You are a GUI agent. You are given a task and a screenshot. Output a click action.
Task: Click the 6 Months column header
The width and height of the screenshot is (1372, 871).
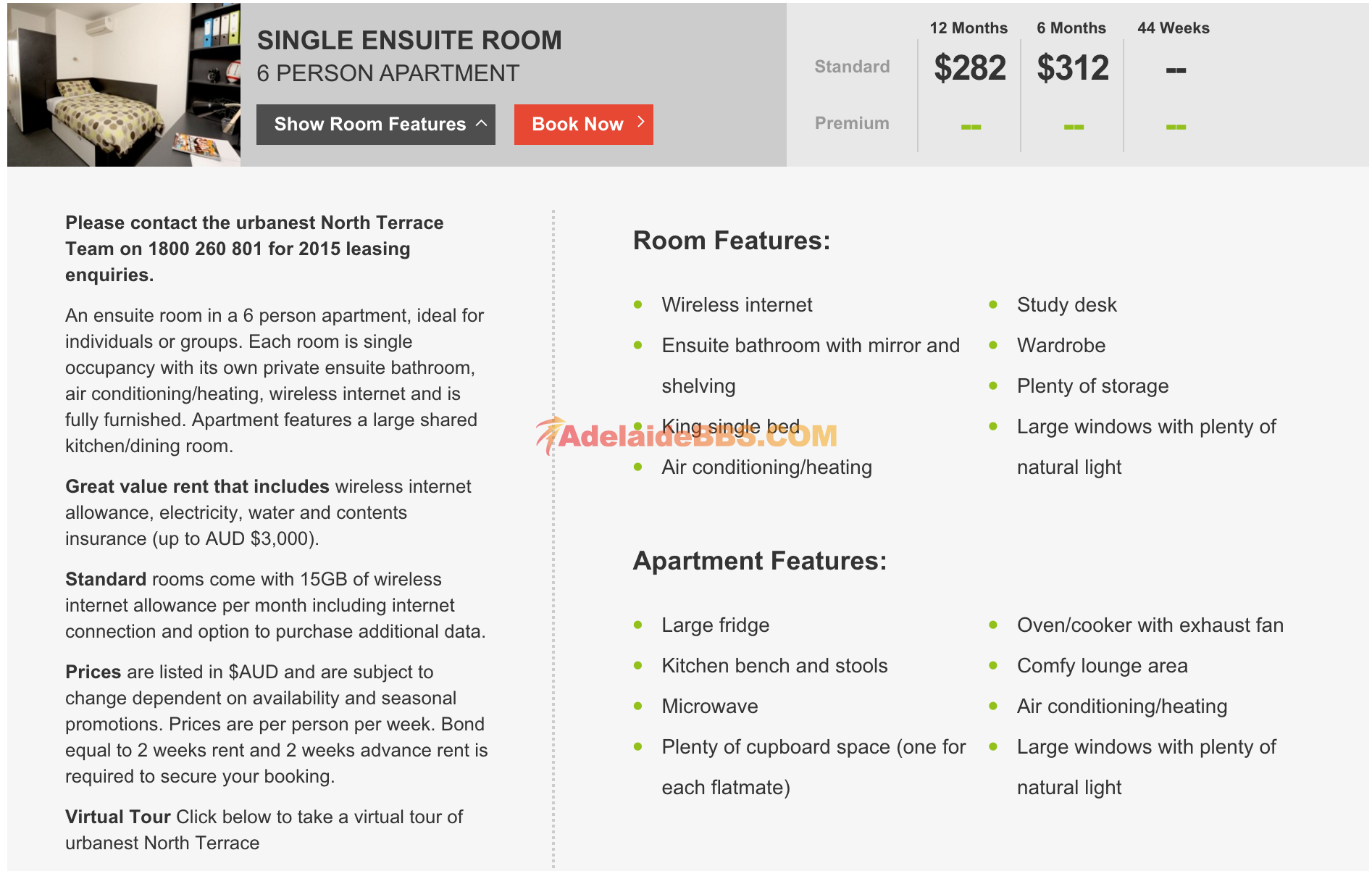click(x=1071, y=28)
